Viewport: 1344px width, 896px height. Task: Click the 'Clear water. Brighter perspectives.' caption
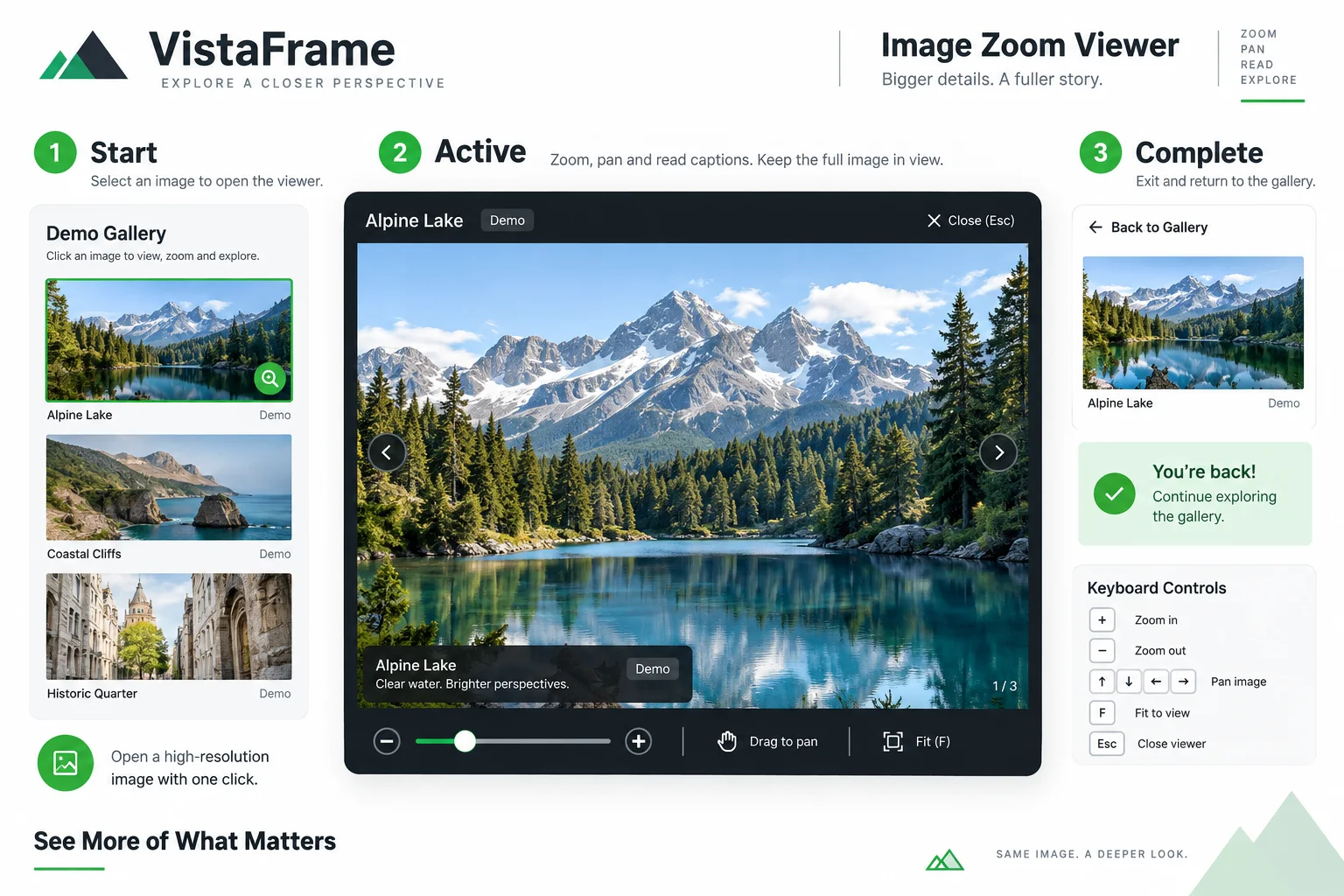[x=472, y=684]
